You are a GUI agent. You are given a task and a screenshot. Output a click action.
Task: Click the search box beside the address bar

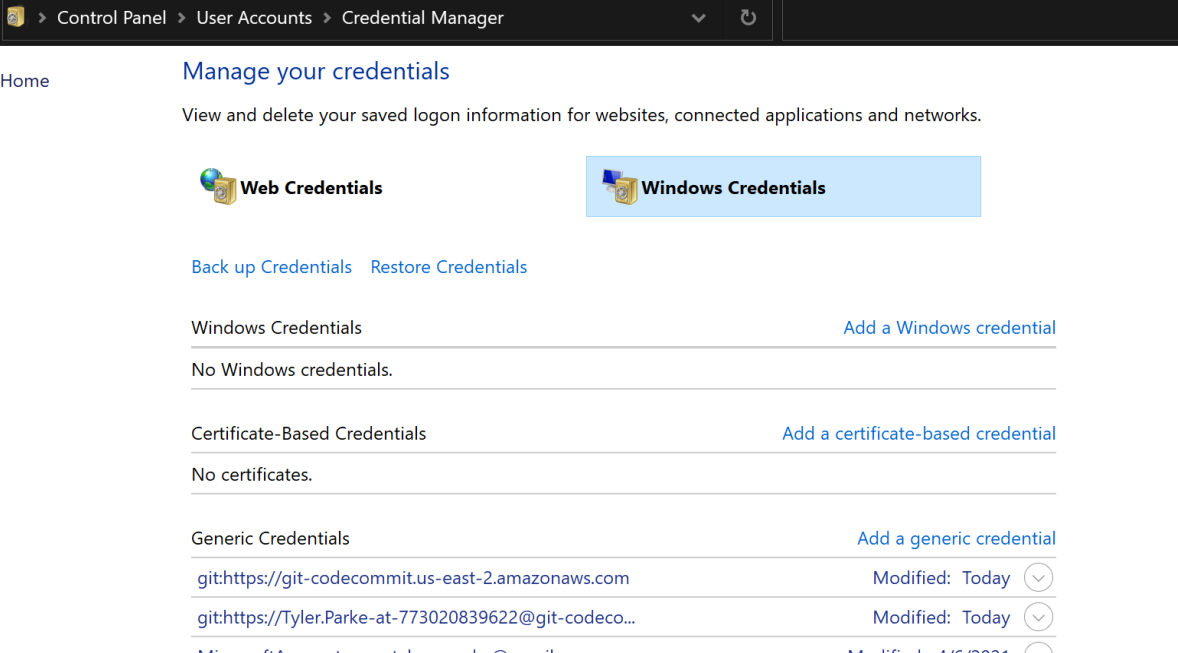click(978, 18)
